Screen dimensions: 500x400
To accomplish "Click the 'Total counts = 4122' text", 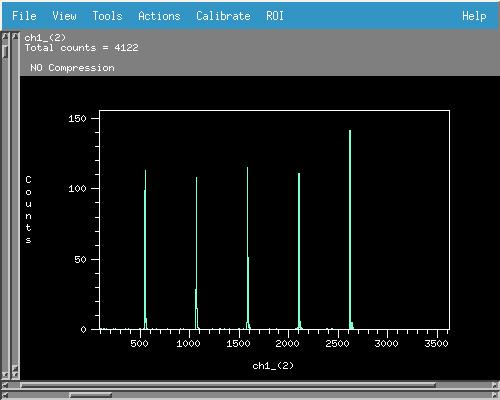I will click(x=81, y=48).
